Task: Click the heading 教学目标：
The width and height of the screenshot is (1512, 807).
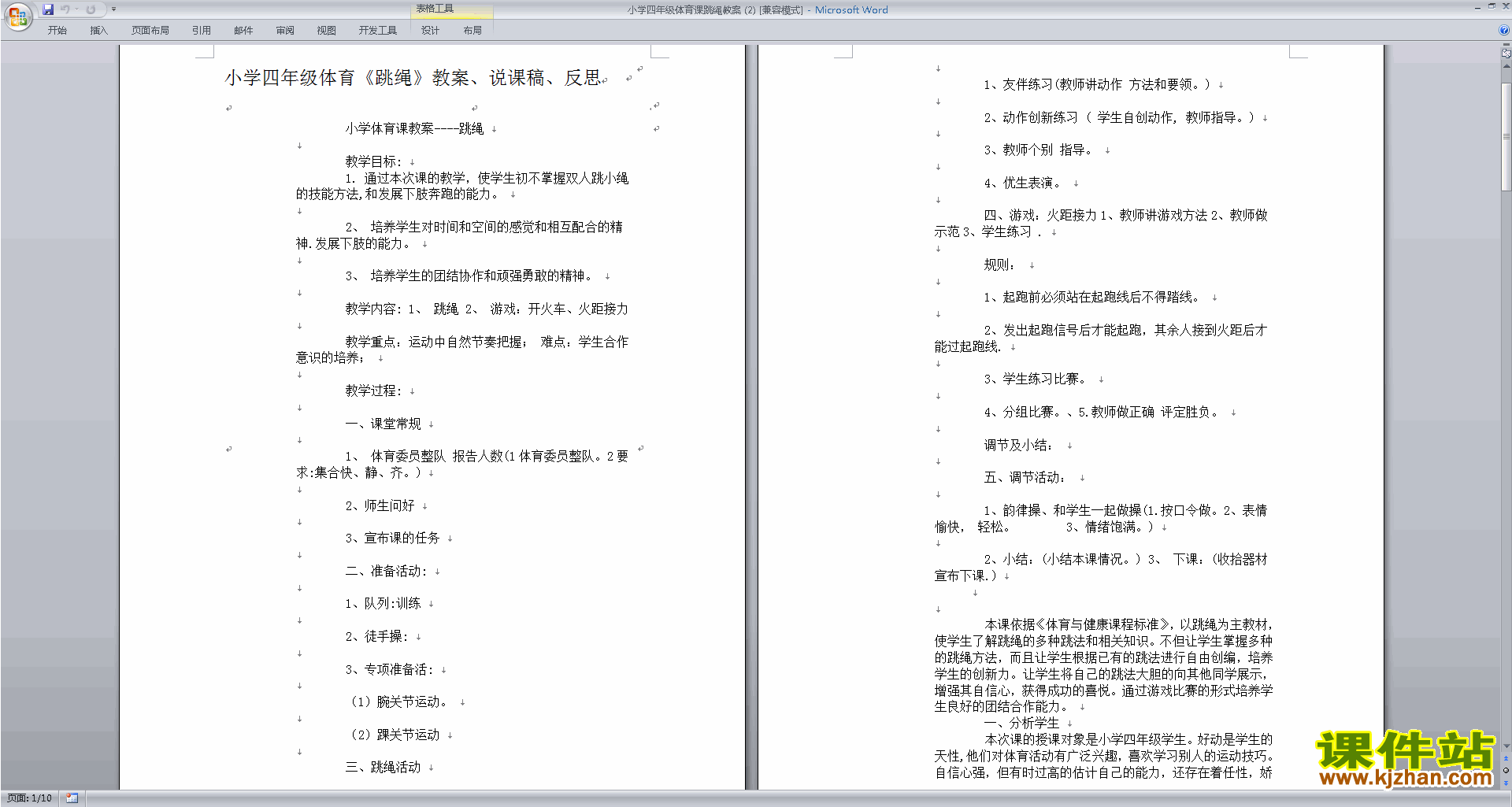Action: coord(373,161)
